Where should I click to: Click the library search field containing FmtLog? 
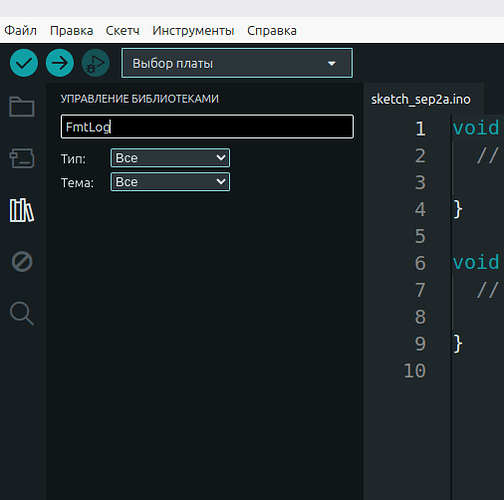(x=207, y=127)
